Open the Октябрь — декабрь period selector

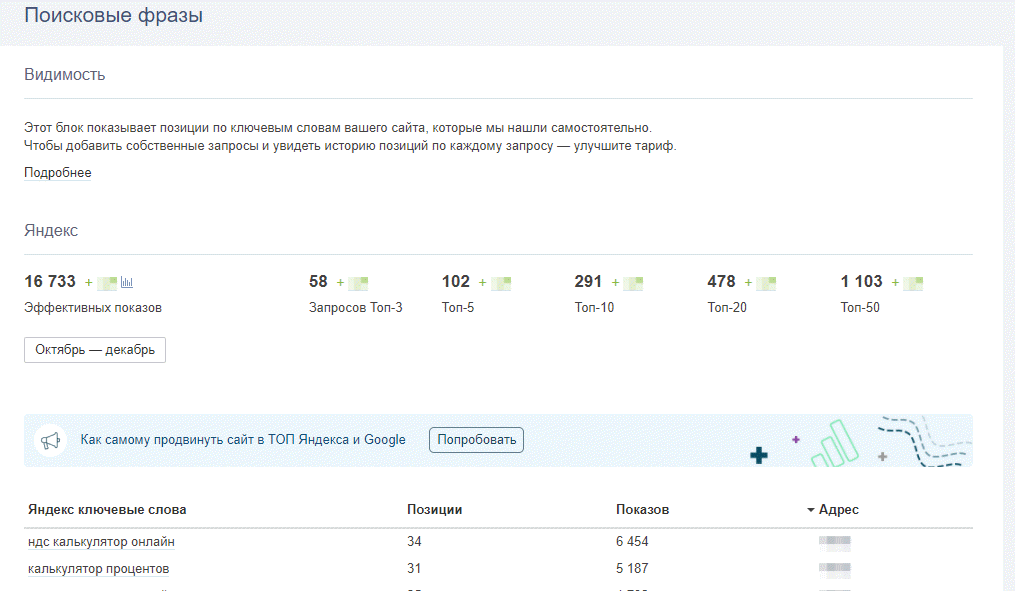click(x=95, y=350)
